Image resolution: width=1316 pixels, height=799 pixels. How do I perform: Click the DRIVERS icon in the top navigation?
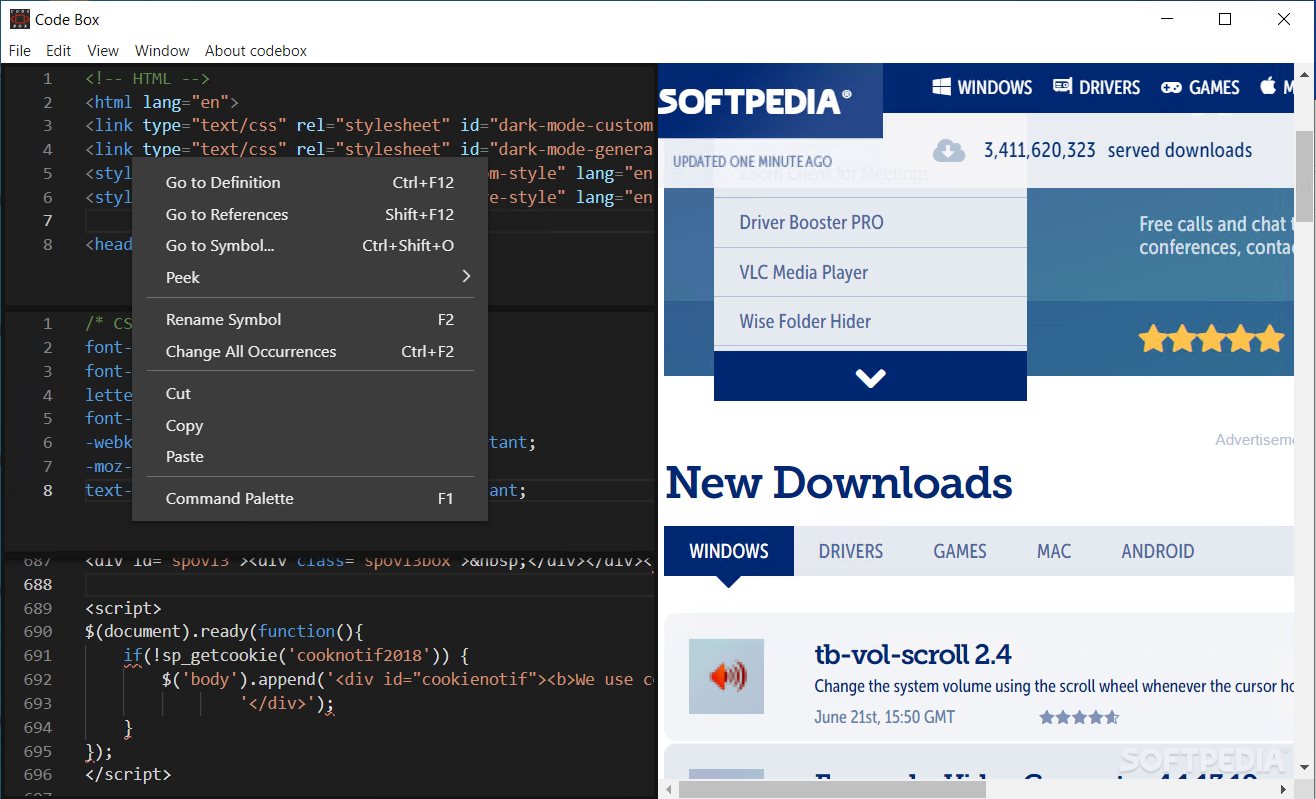(1060, 87)
